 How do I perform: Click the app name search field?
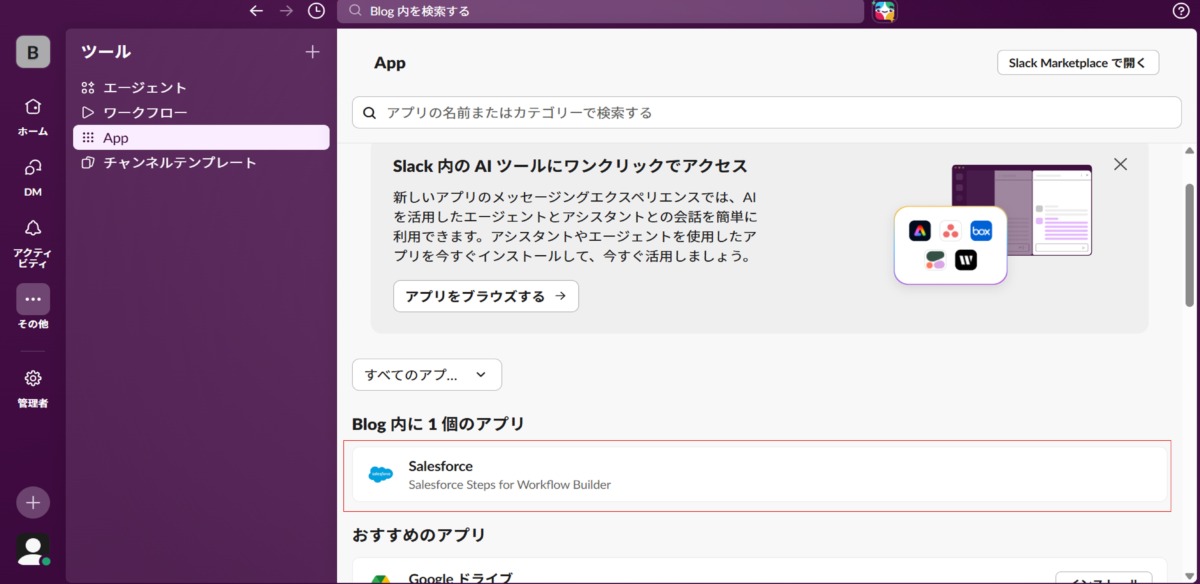(767, 113)
